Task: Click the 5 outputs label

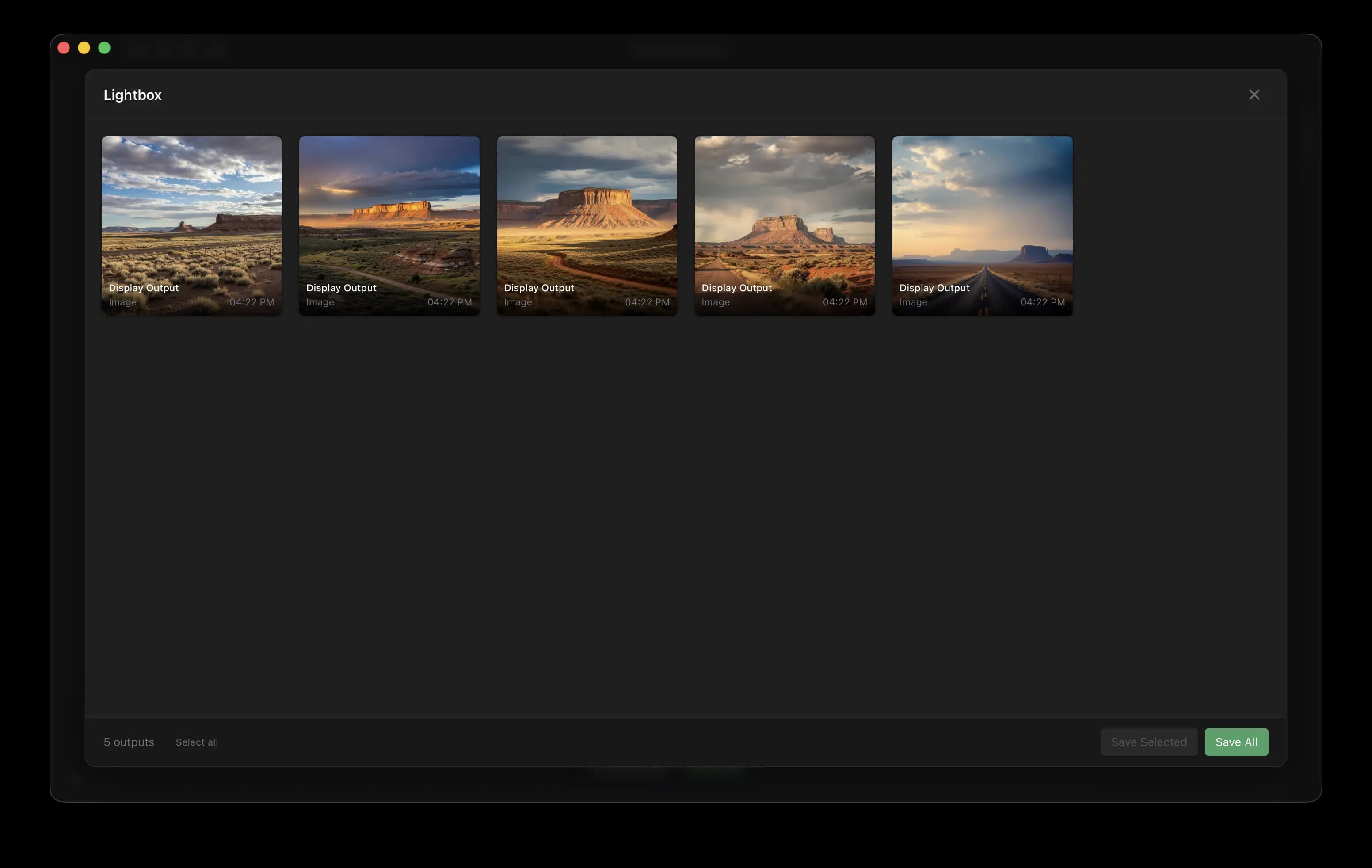Action: tap(128, 742)
